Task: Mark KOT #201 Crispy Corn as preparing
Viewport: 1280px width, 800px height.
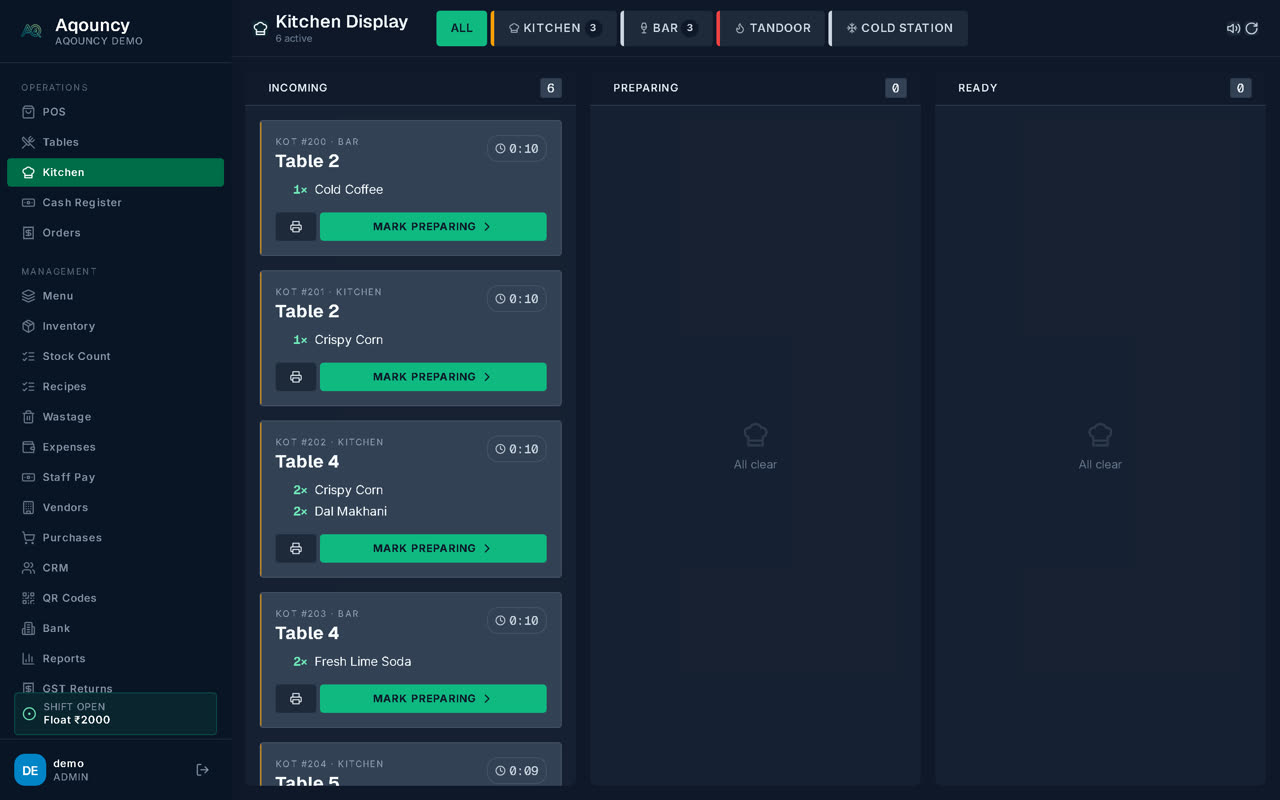Action: coord(433,377)
